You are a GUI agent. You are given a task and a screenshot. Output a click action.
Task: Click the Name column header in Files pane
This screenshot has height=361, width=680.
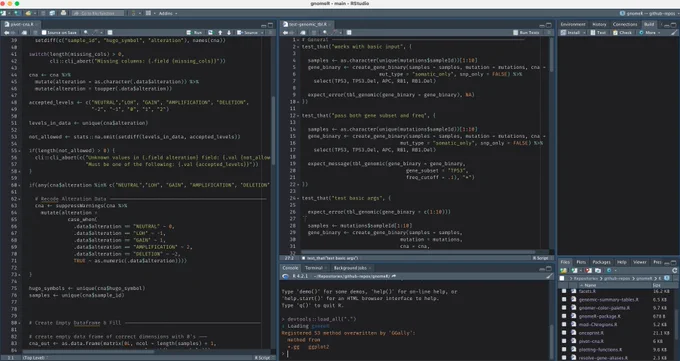(x=590, y=285)
